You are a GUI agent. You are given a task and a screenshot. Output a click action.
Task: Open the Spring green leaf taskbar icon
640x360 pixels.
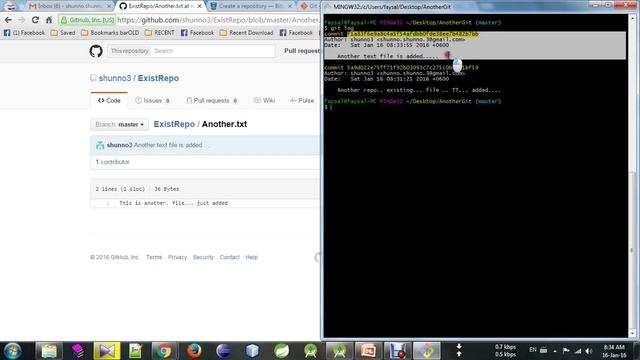click(x=281, y=351)
